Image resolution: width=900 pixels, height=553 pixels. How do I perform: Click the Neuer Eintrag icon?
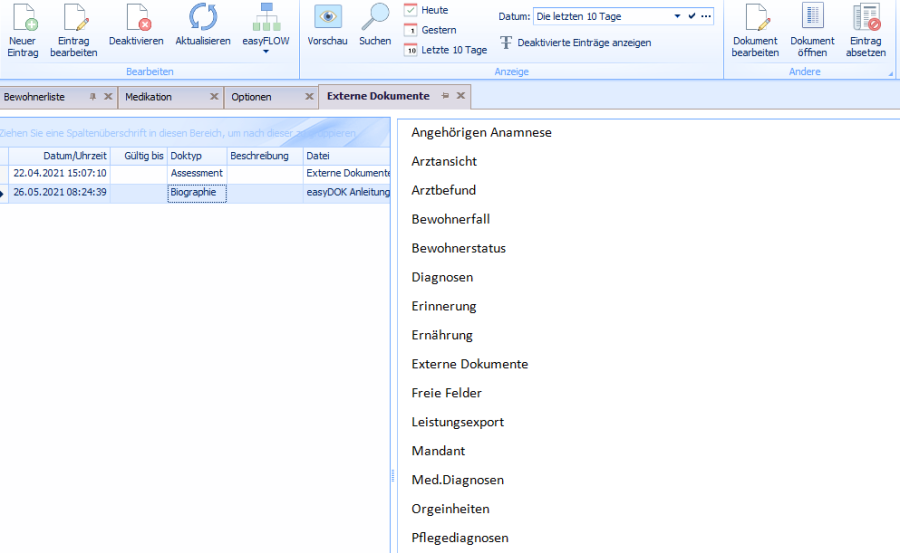click(x=22, y=18)
